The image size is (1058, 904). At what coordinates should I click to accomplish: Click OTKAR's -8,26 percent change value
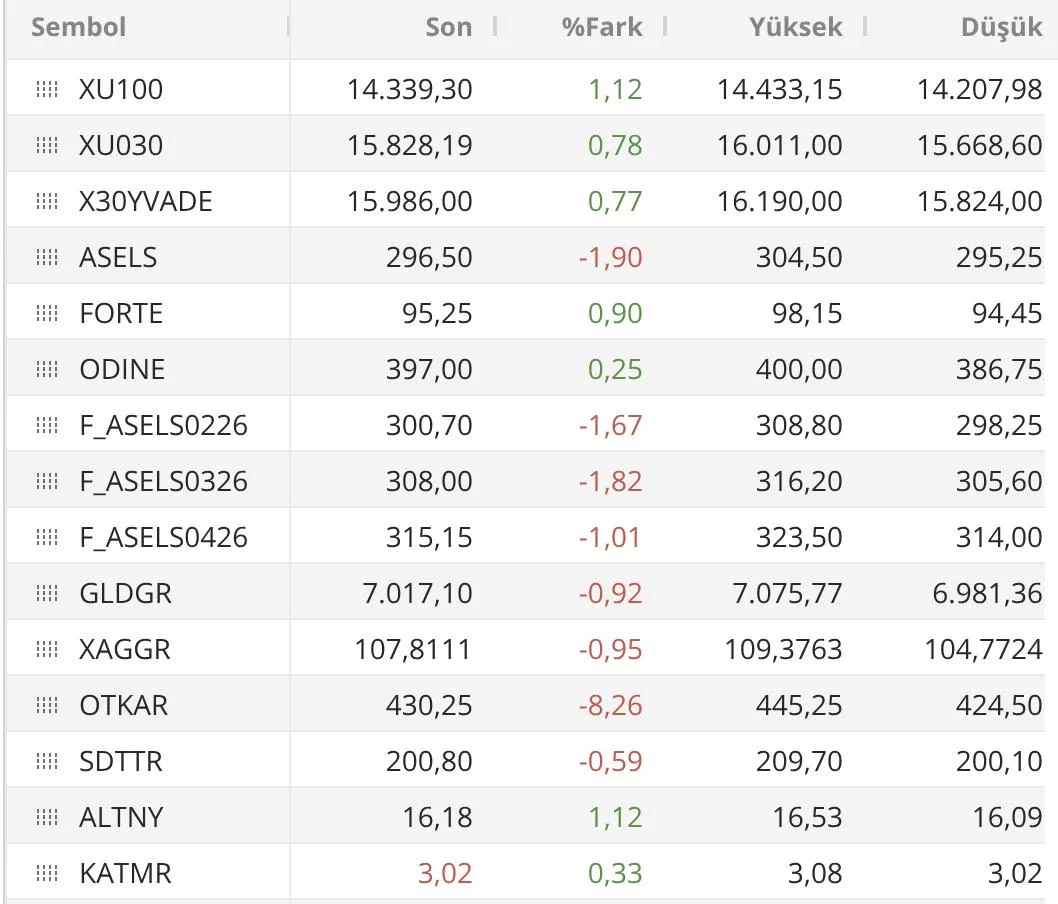pyautogui.click(x=610, y=706)
